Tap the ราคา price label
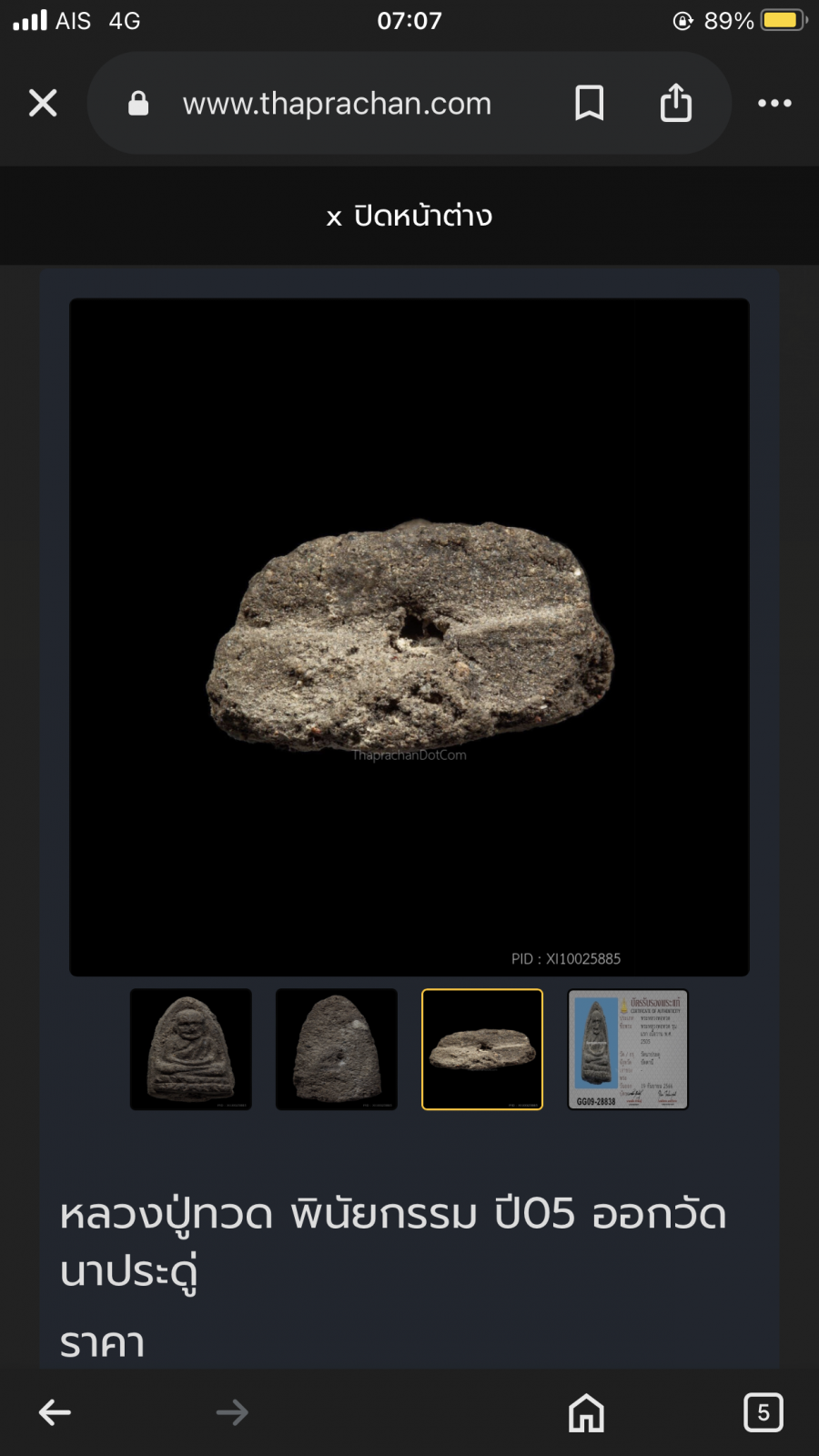This screenshot has width=819, height=1456. pyautogui.click(x=102, y=1343)
